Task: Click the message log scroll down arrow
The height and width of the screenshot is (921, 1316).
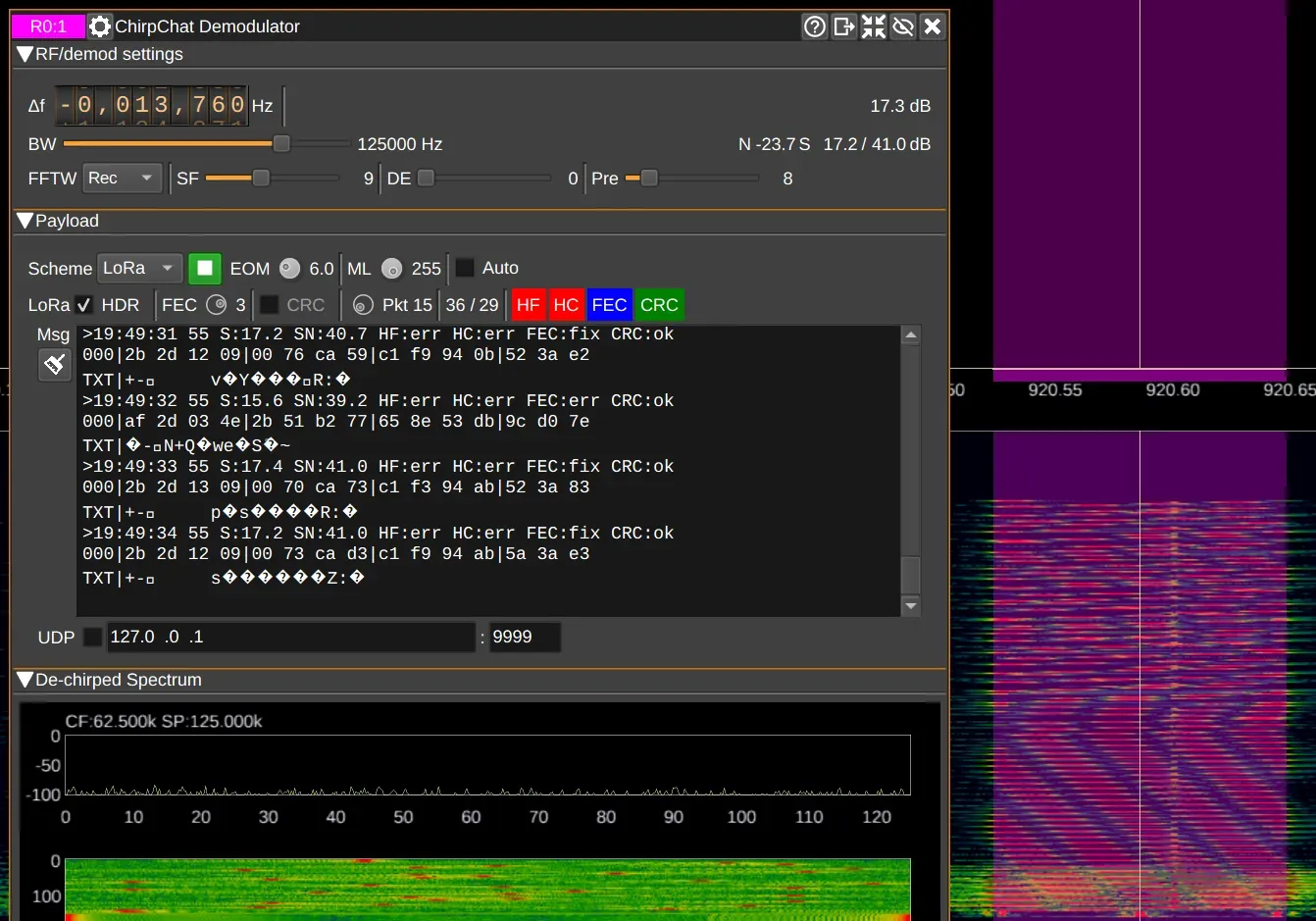Action: (911, 606)
